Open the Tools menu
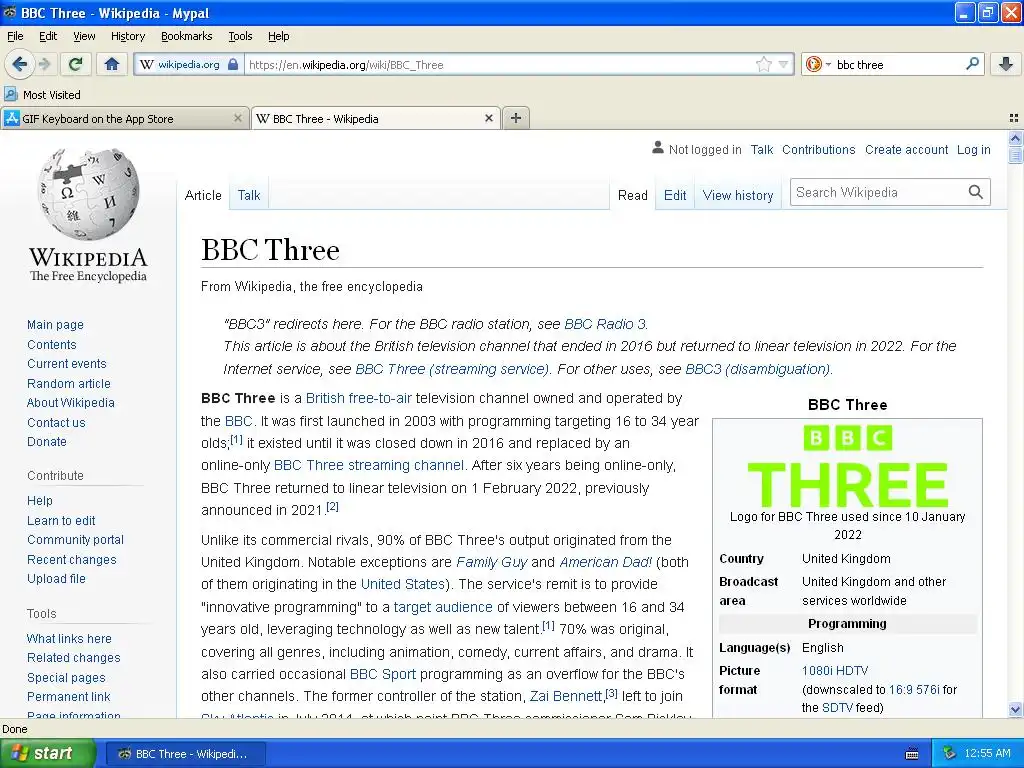Screen dimensions: 1024x768 click(x=240, y=36)
